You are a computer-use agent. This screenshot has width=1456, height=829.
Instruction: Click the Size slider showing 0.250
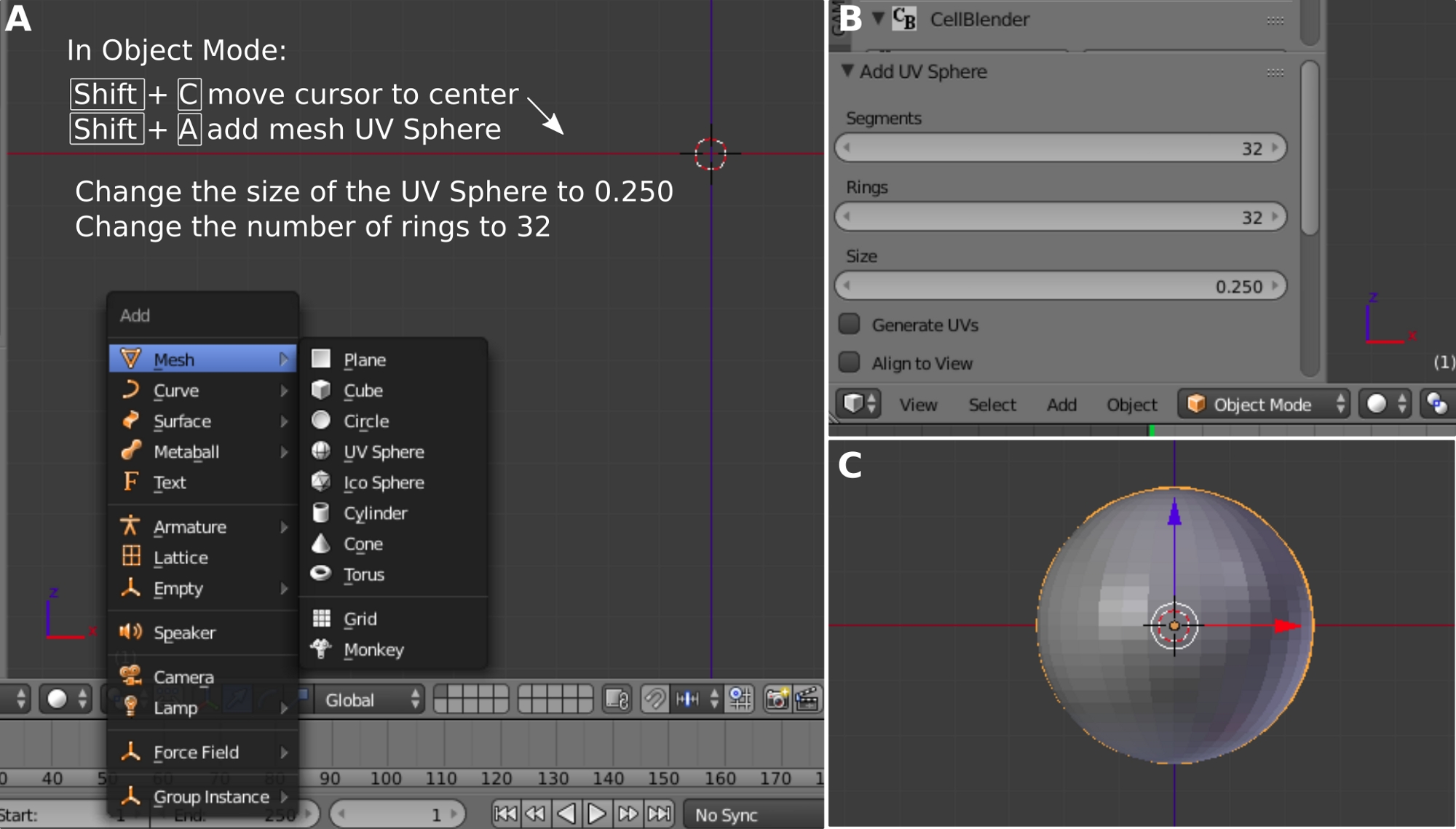coord(1060,286)
